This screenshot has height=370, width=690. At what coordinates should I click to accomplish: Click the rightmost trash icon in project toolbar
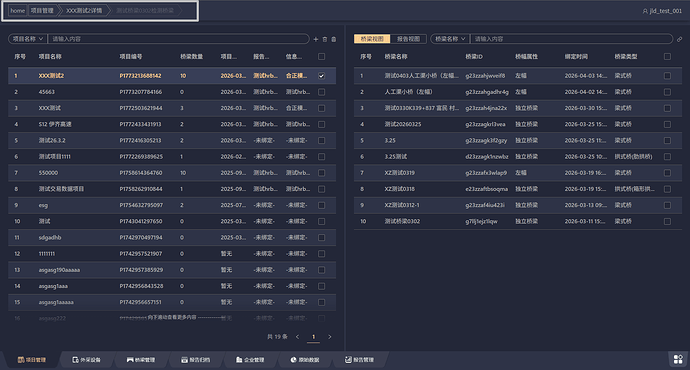[334, 39]
